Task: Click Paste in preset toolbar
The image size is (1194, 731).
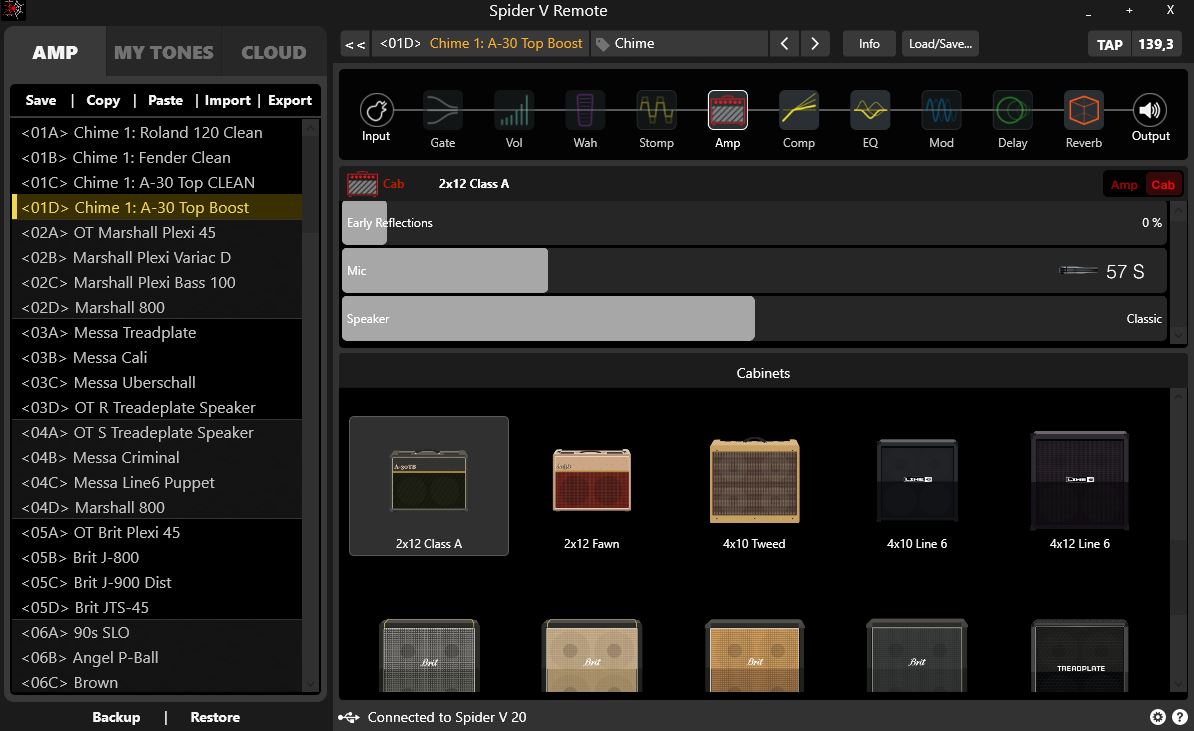Action: click(165, 101)
